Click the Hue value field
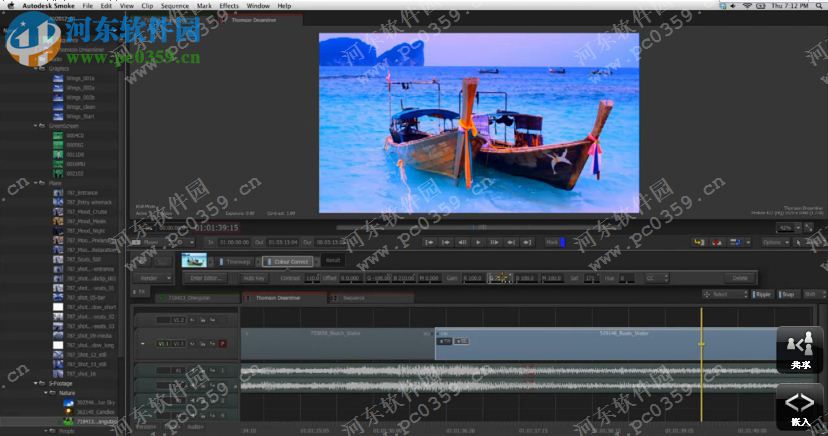This screenshot has width=828, height=436. coord(627,278)
